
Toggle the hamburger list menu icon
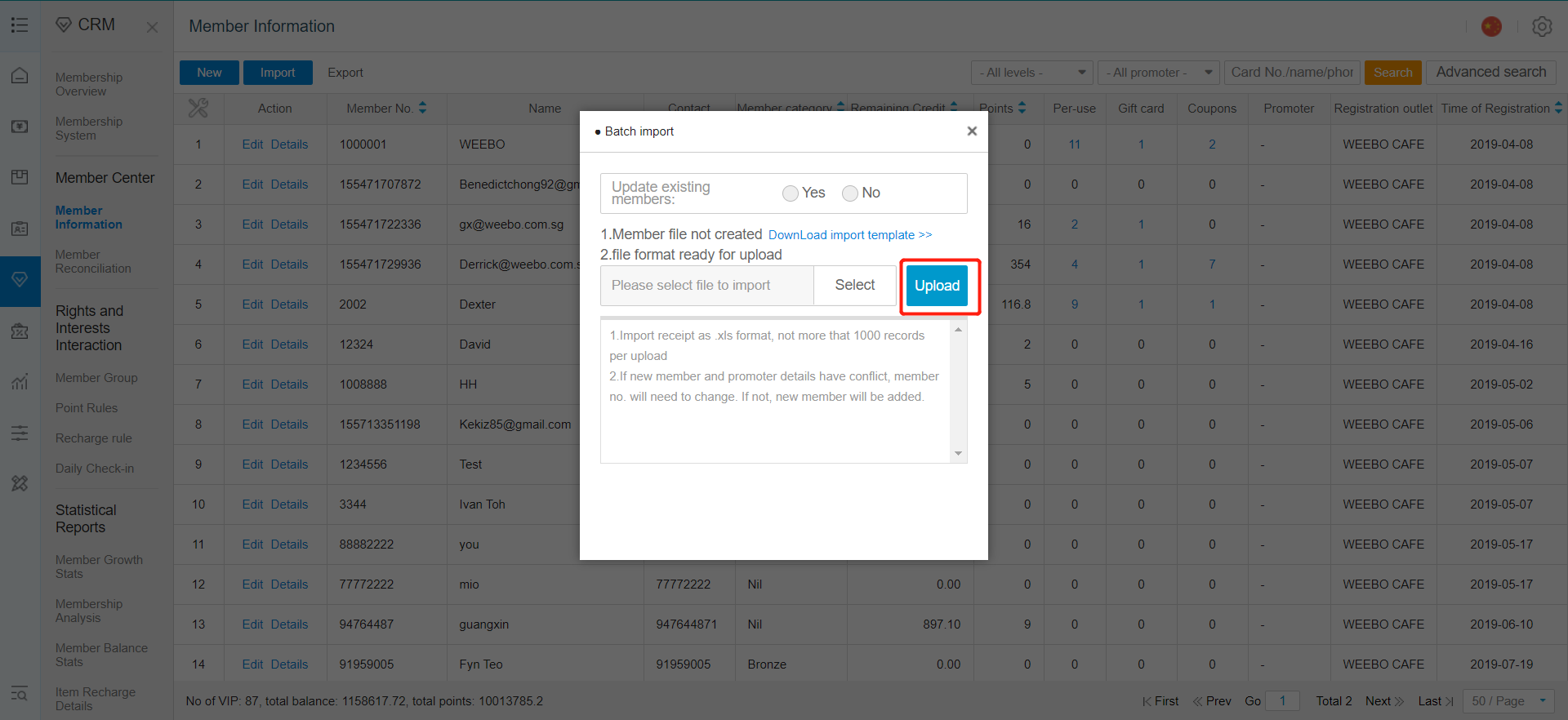pos(20,25)
